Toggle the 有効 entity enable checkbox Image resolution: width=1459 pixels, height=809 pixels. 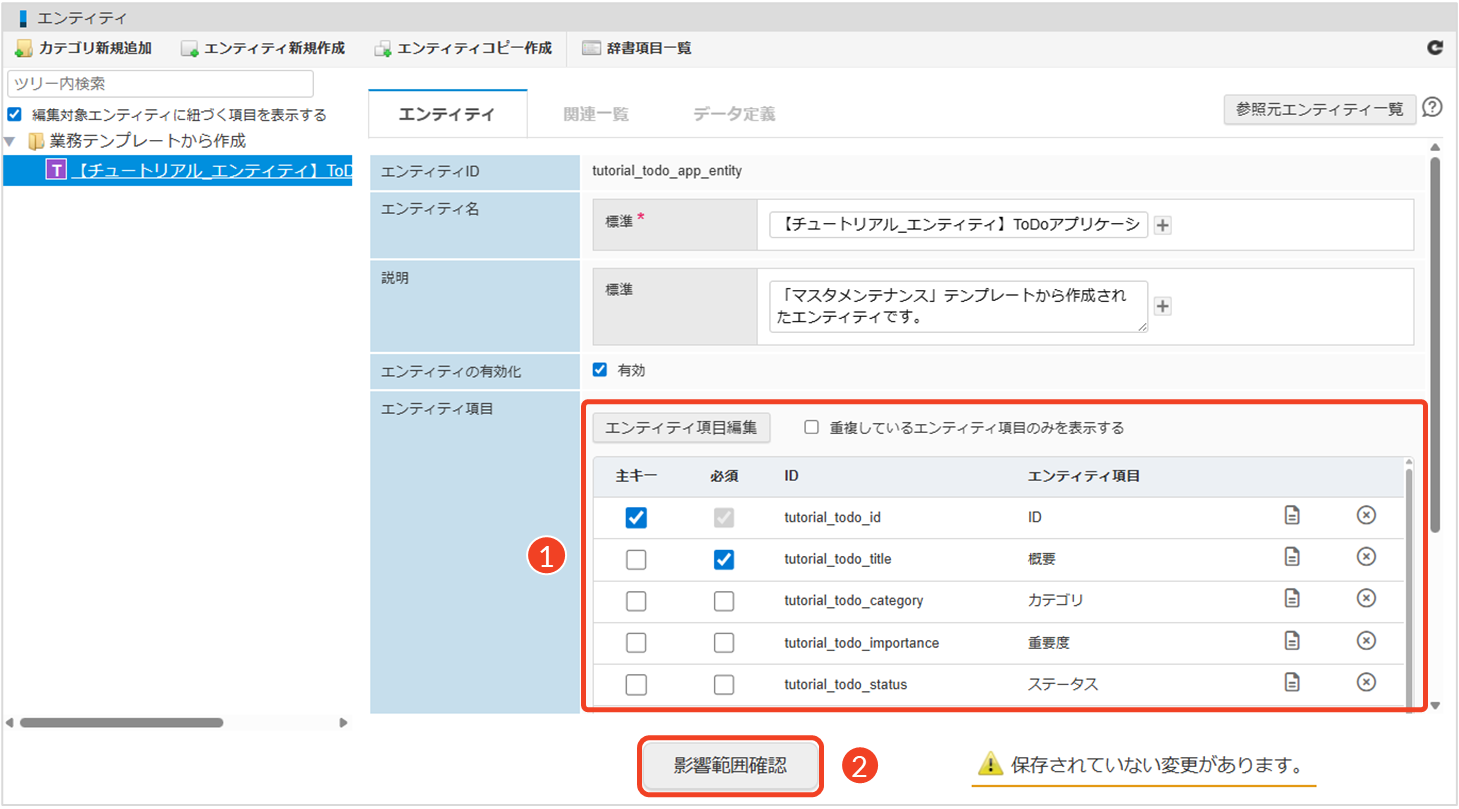pos(600,370)
